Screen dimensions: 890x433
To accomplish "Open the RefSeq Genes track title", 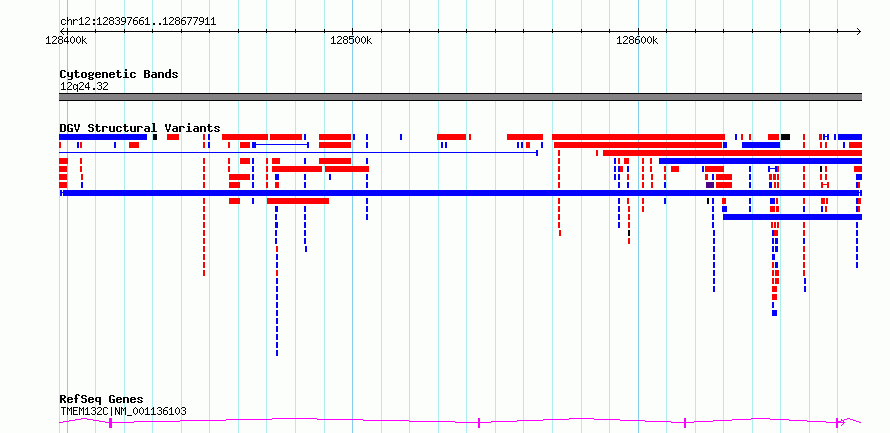I will pyautogui.click(x=101, y=399).
